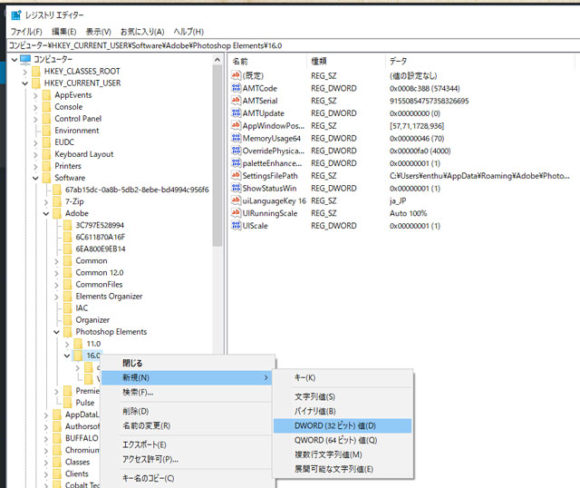Click the Keyboard Layout folder icon
580x488 pixels.
click(x=47, y=154)
